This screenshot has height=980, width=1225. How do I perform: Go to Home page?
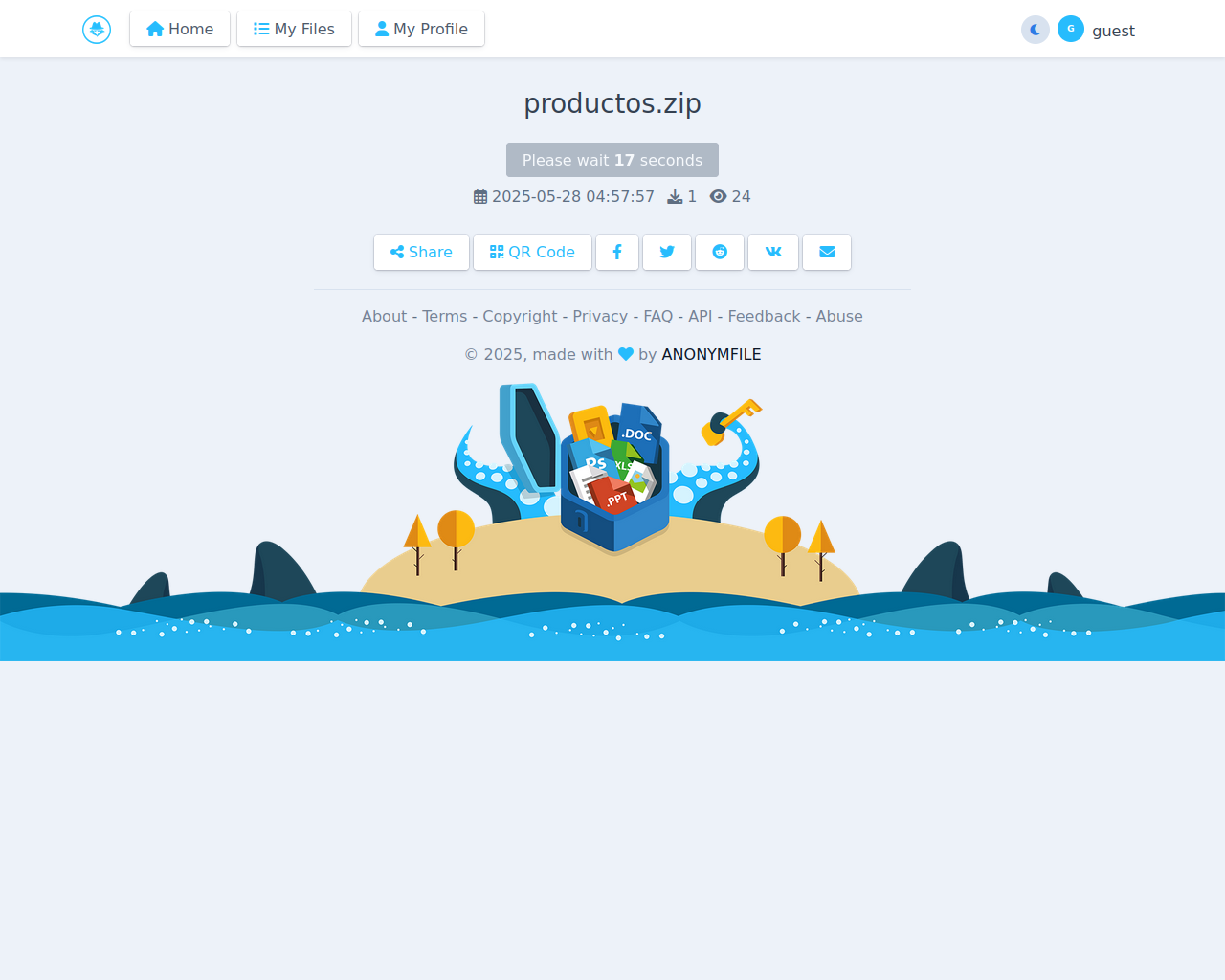pyautogui.click(x=180, y=29)
